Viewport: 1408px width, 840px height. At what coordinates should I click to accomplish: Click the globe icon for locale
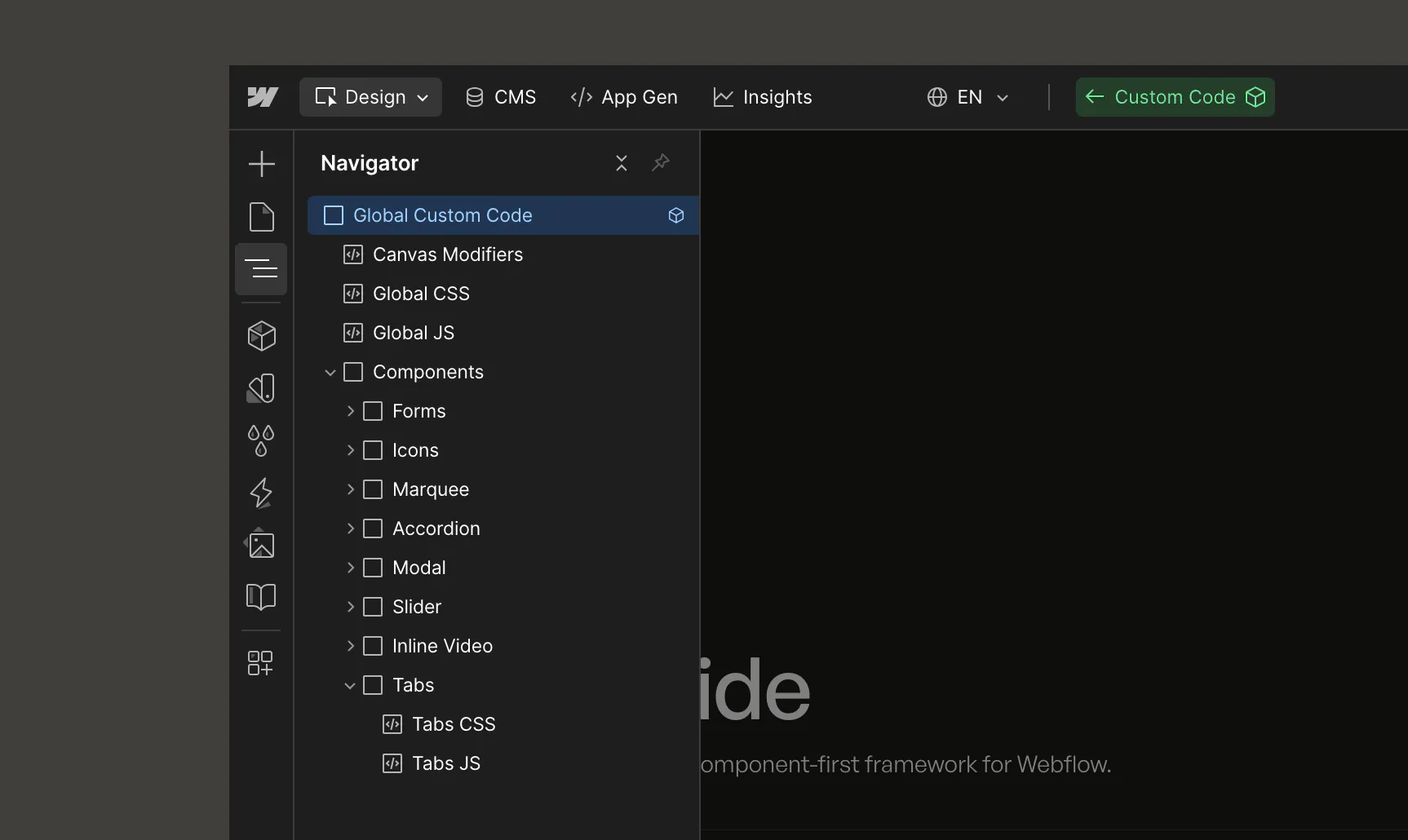(x=937, y=97)
